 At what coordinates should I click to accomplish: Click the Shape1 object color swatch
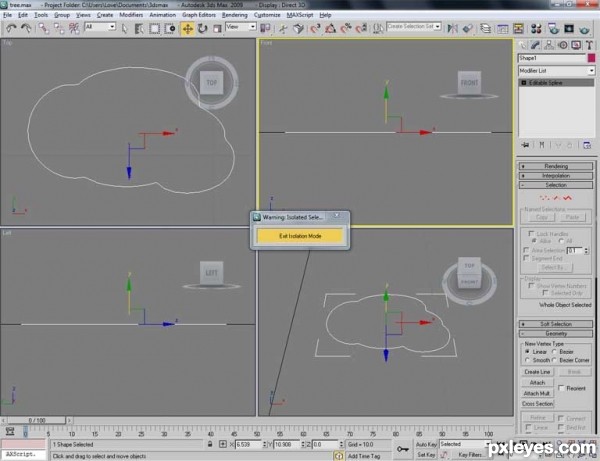[591, 58]
